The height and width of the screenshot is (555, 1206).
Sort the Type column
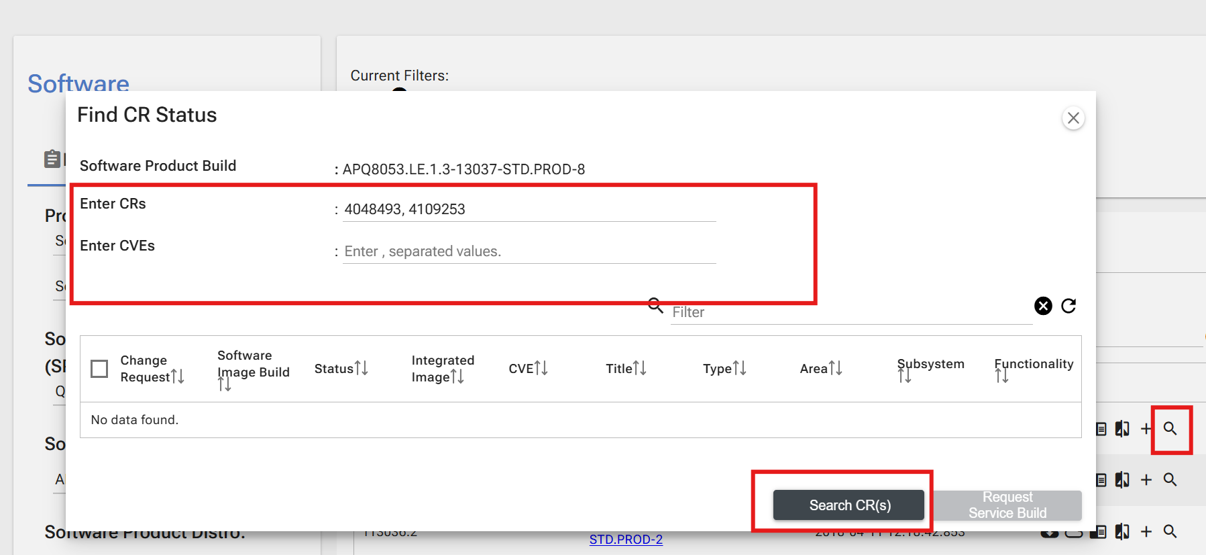click(740, 369)
